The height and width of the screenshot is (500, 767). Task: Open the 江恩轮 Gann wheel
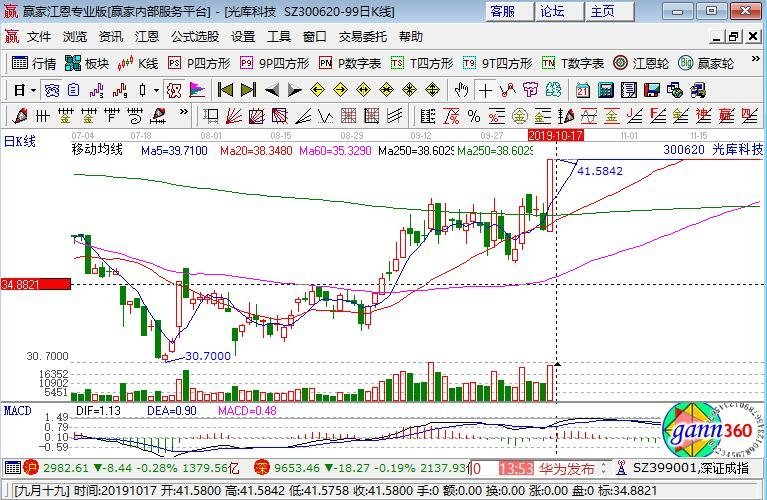tap(641, 64)
